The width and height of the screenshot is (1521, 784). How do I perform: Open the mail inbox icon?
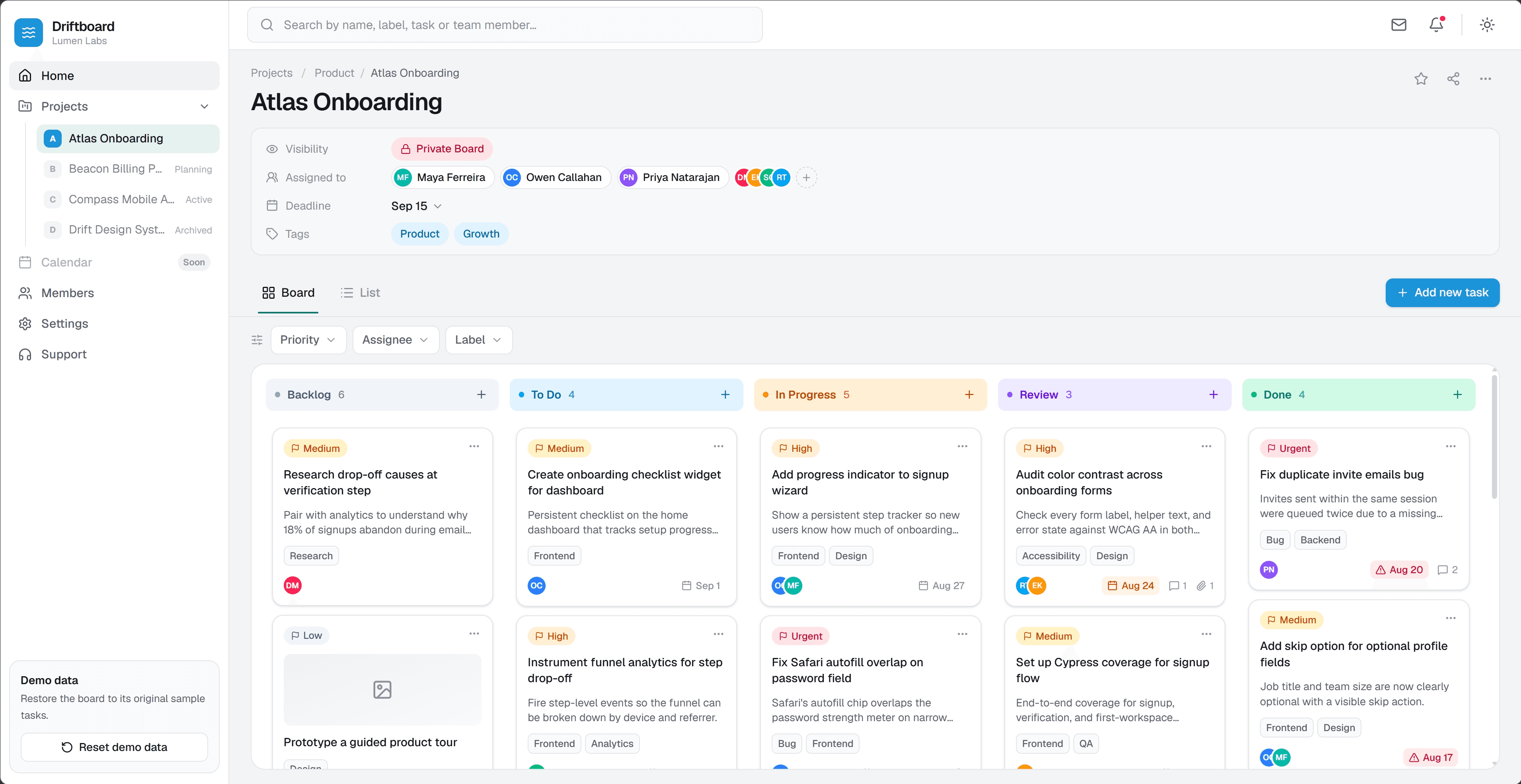[x=1398, y=25]
